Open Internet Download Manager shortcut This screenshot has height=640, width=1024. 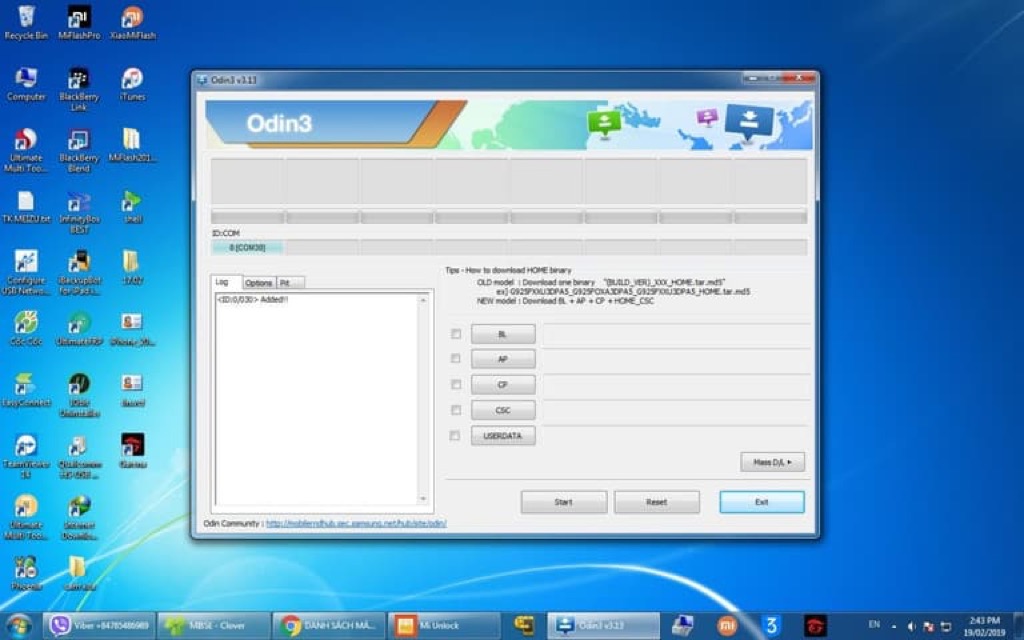(x=79, y=518)
